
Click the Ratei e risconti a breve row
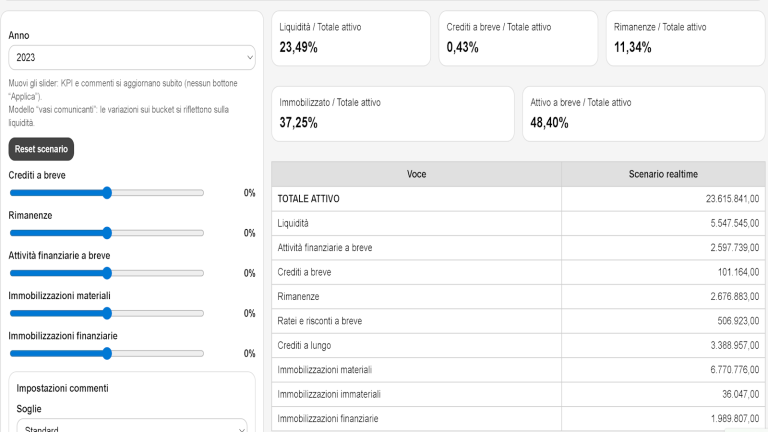tap(518, 321)
